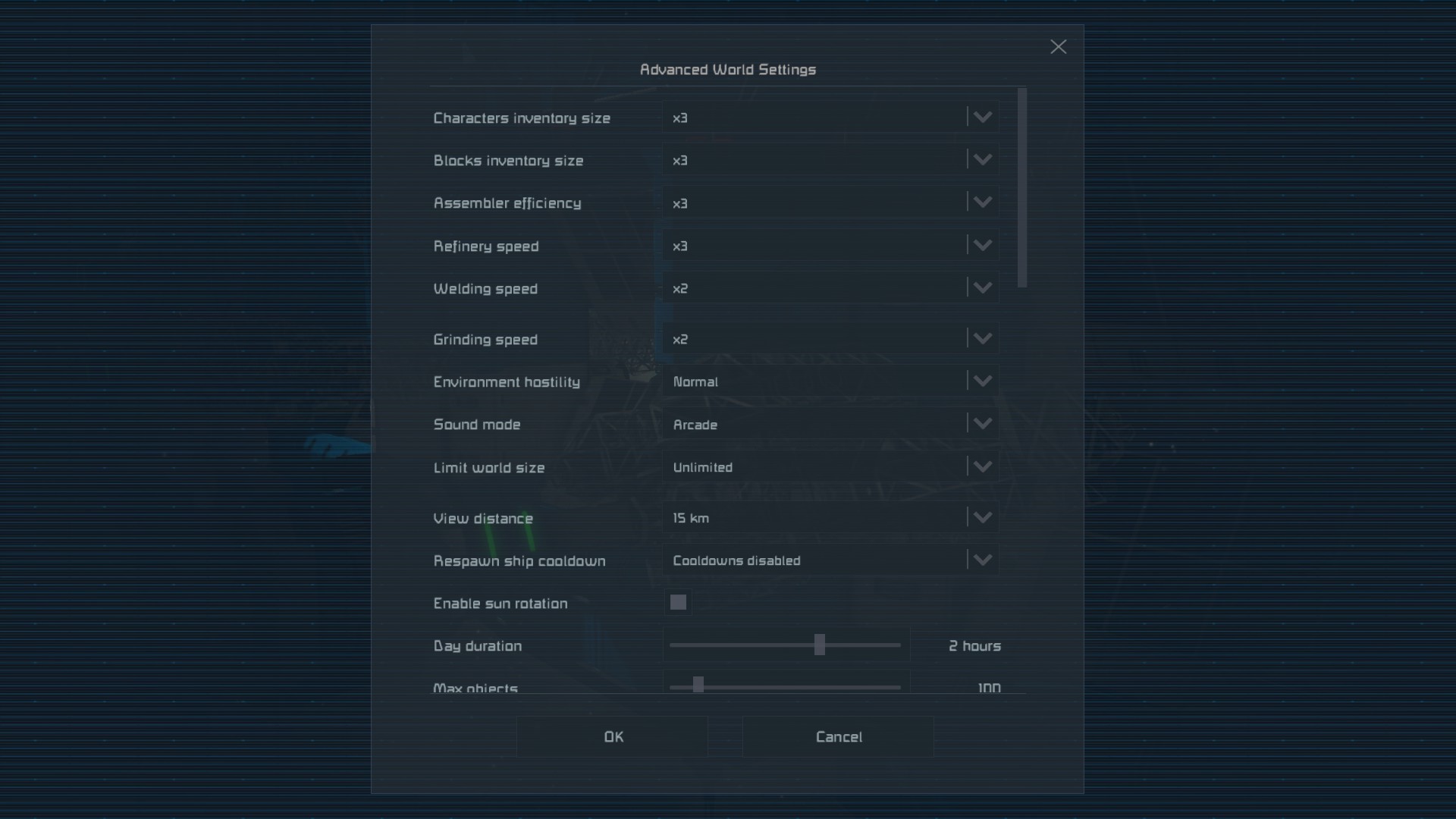Click the Sound mode chevron arrow

[982, 424]
